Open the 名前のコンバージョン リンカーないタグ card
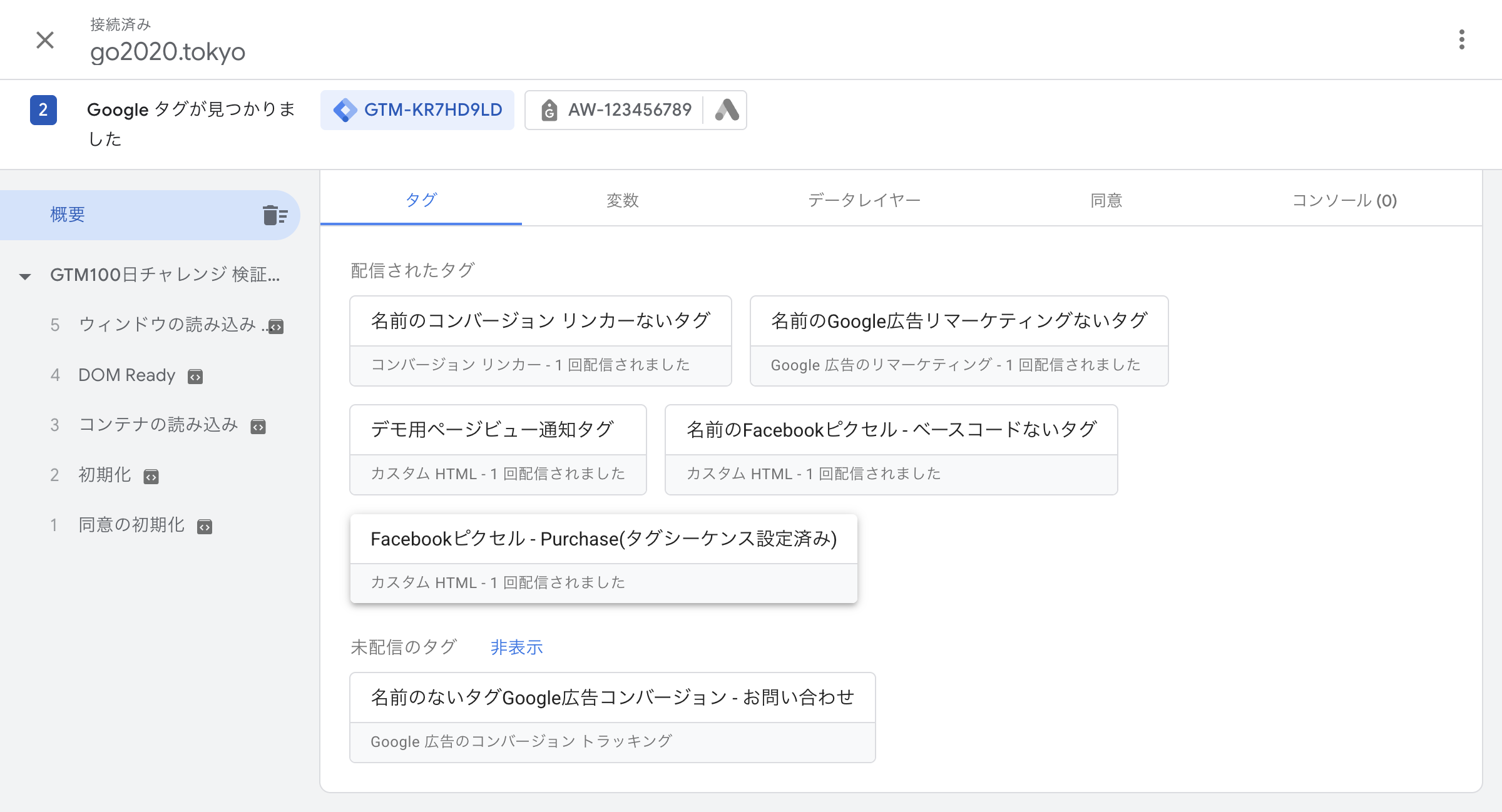This screenshot has height=812, width=1502. coord(541,341)
